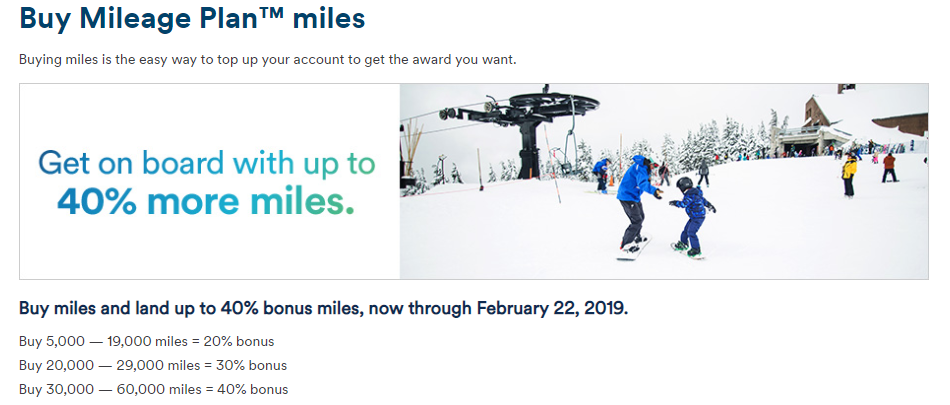
Task: Click the person in the red jacket
Action: click(889, 165)
